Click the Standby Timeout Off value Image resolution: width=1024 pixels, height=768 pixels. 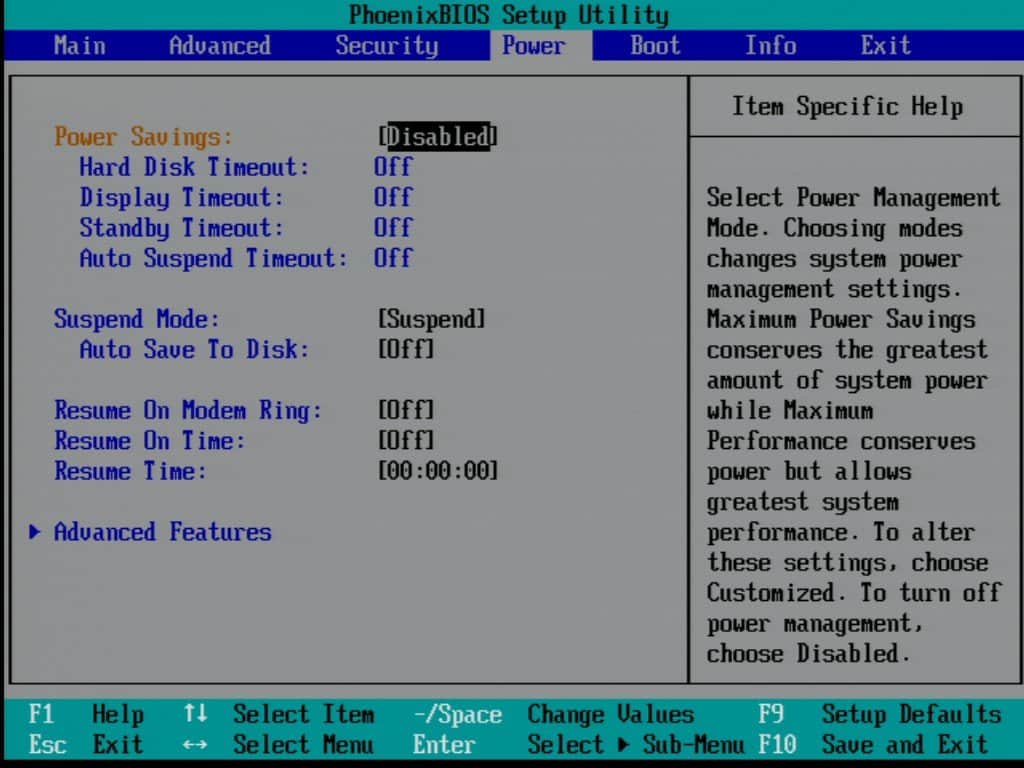pos(393,228)
